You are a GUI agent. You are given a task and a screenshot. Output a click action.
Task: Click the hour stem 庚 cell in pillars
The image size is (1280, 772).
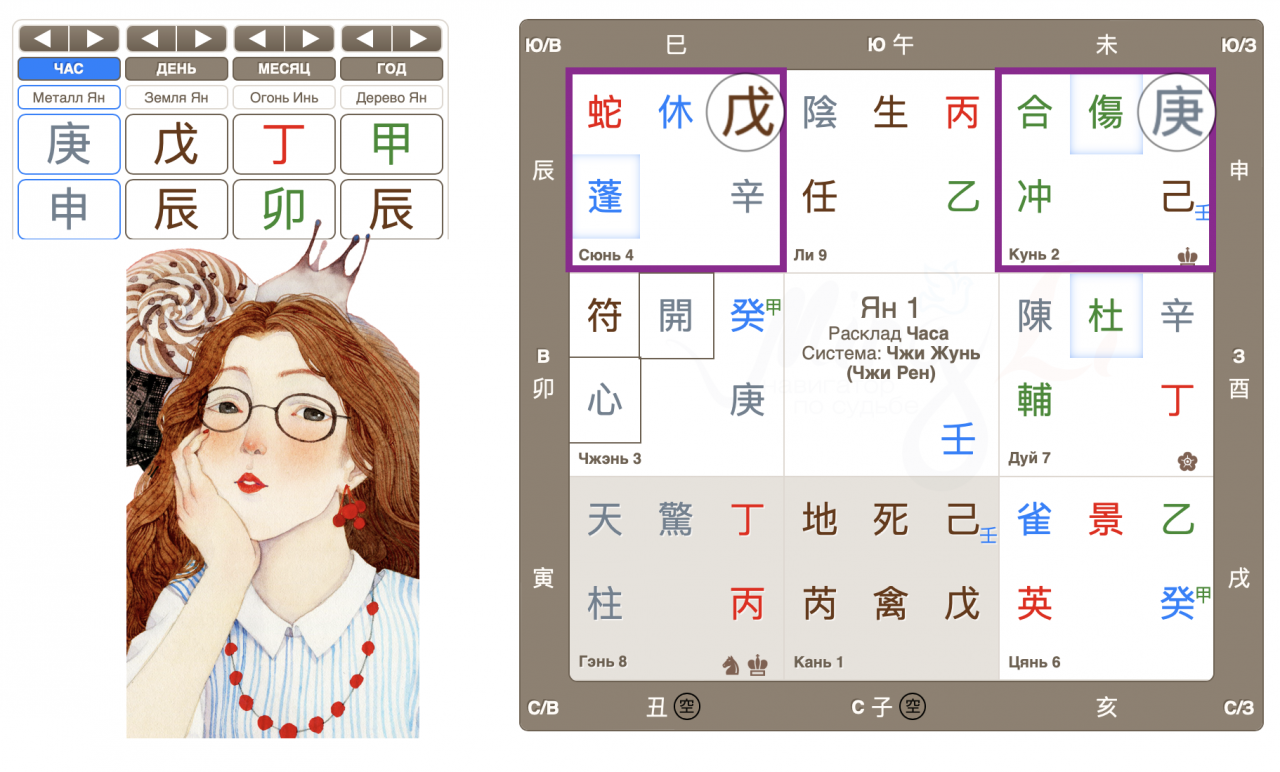[x=69, y=145]
